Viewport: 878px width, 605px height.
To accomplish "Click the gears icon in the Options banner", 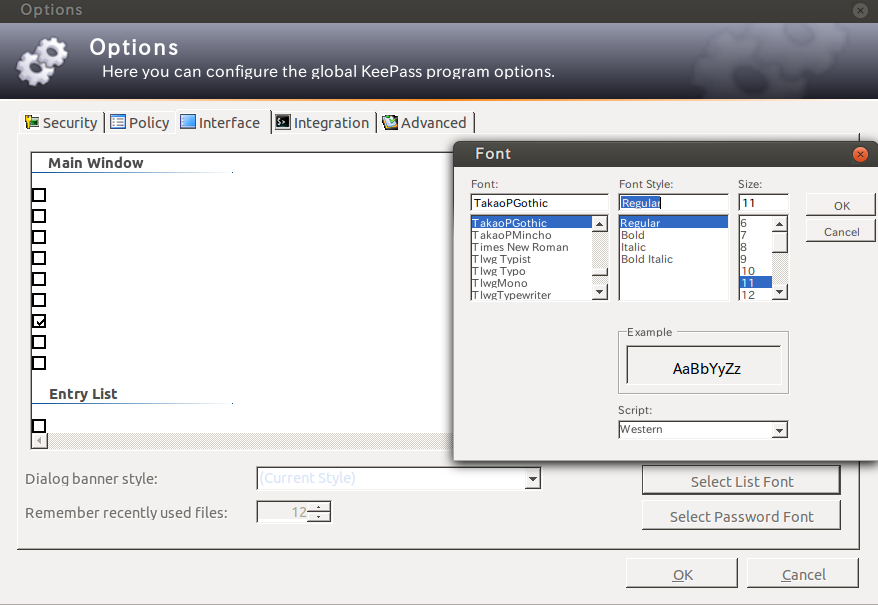I will (x=42, y=61).
